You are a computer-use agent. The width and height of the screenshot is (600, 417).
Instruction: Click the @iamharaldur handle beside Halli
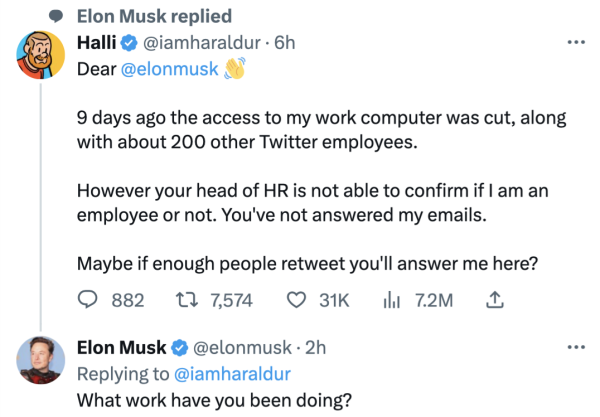point(201,44)
